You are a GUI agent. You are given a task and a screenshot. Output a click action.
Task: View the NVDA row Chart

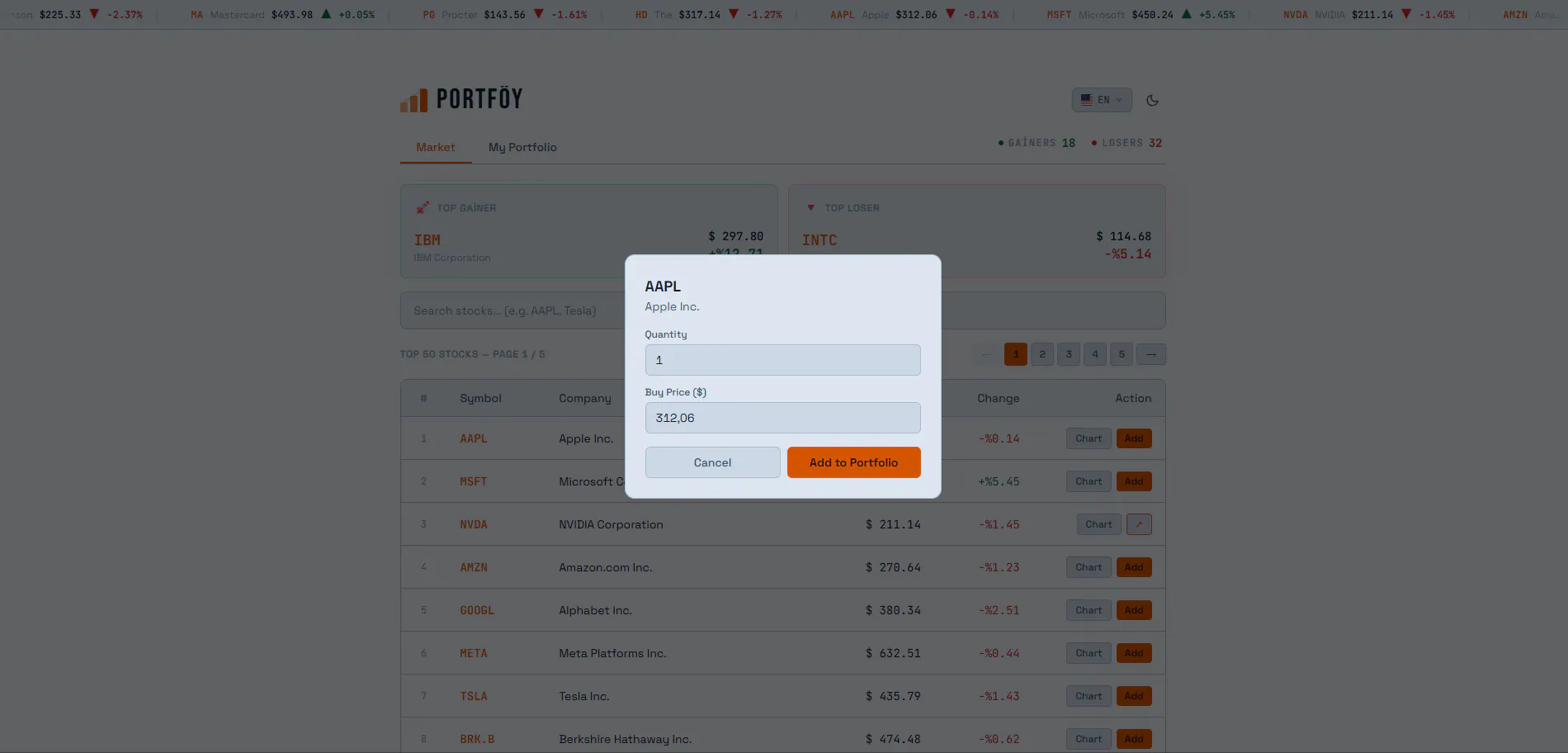click(x=1098, y=524)
